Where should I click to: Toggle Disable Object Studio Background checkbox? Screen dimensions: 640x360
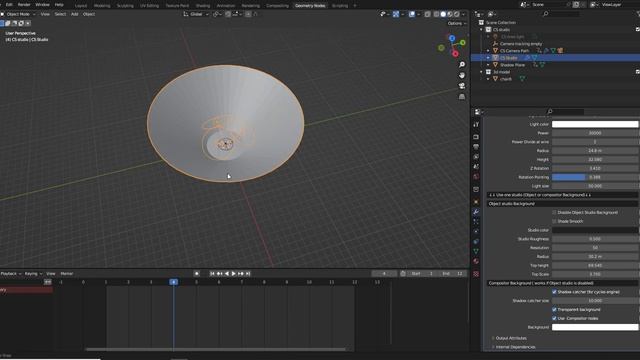554,212
